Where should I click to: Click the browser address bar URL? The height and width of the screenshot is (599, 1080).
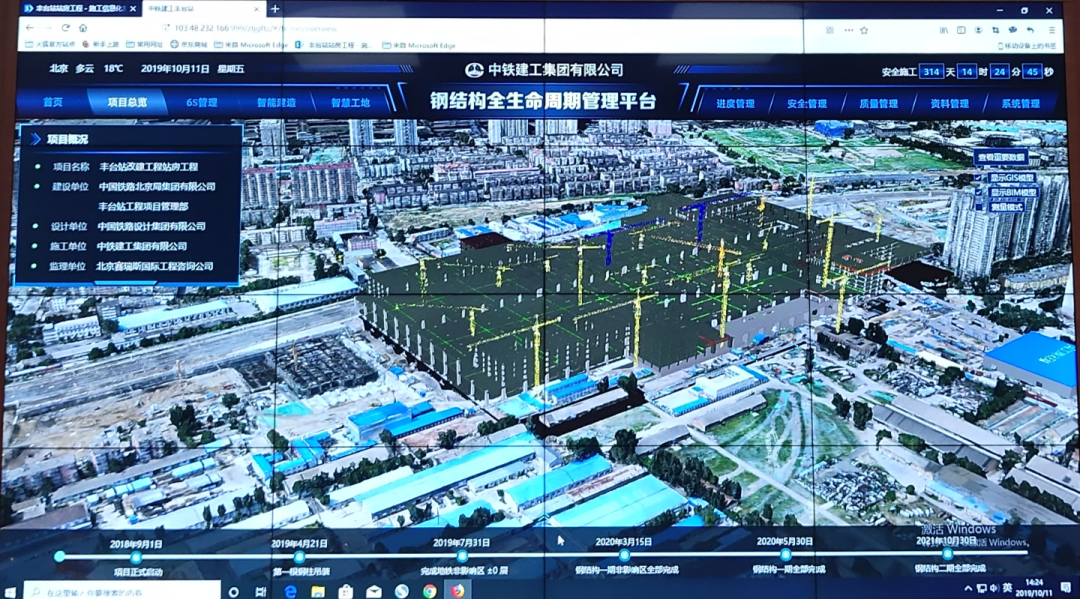(x=256, y=28)
